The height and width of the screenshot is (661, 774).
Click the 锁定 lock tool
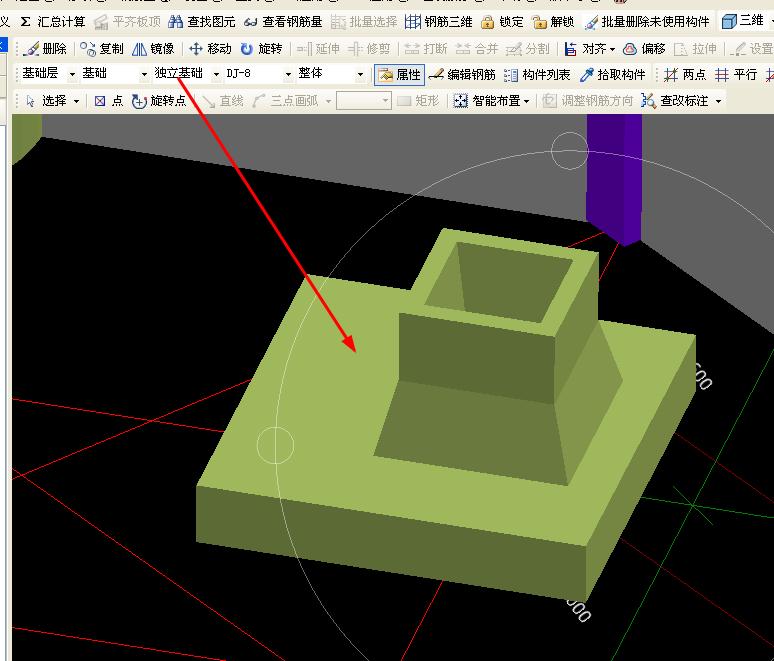tap(502, 22)
